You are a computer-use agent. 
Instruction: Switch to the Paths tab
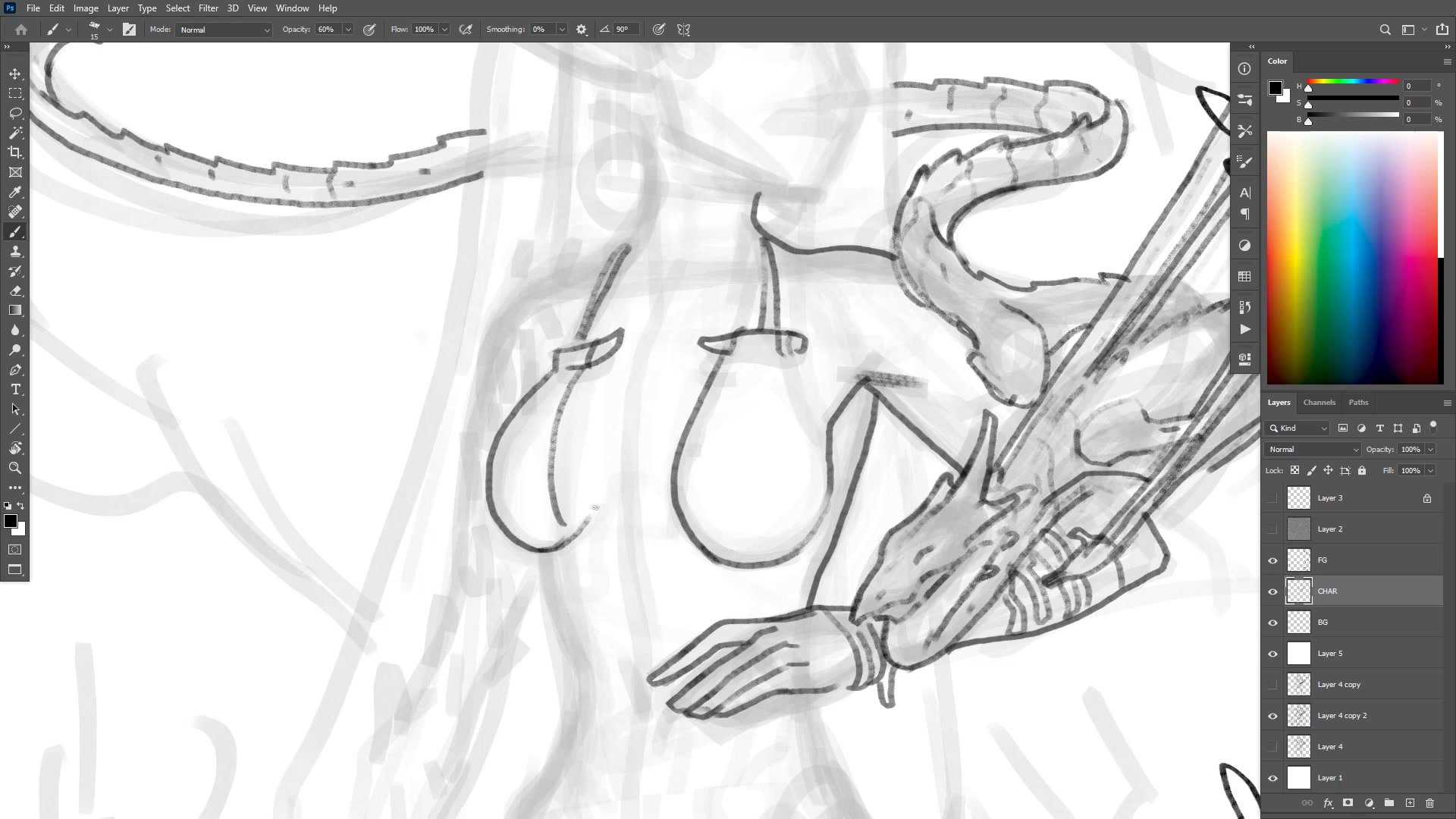tap(1358, 402)
